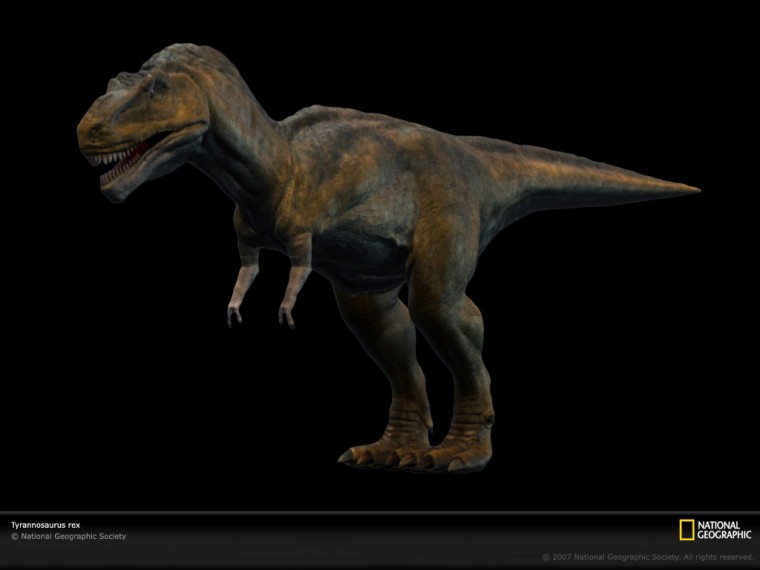Click the 2007 copyright notice text
760x570 pixels.
647,557
